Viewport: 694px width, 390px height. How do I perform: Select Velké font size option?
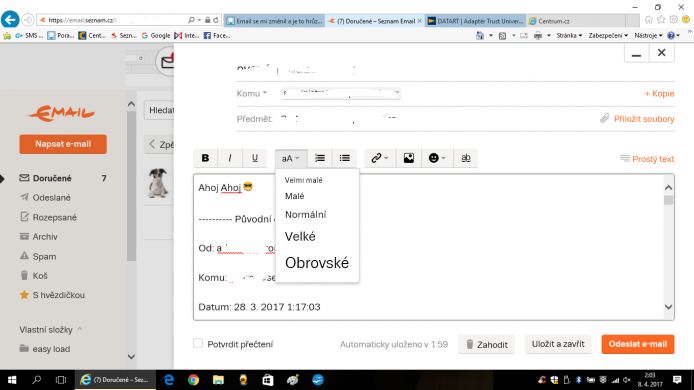(x=300, y=236)
